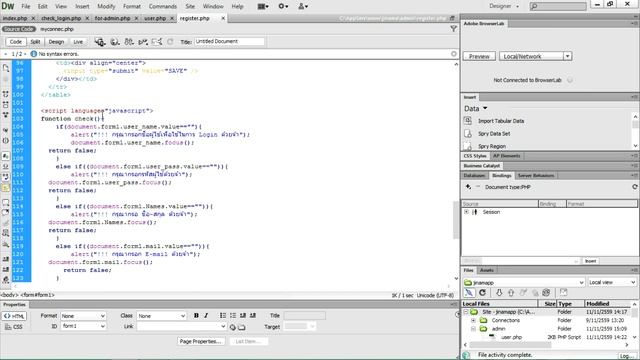This screenshot has height=360, width=640.
Task: Open the user account icon menu
Action: pyautogui.click(x=303, y=6)
